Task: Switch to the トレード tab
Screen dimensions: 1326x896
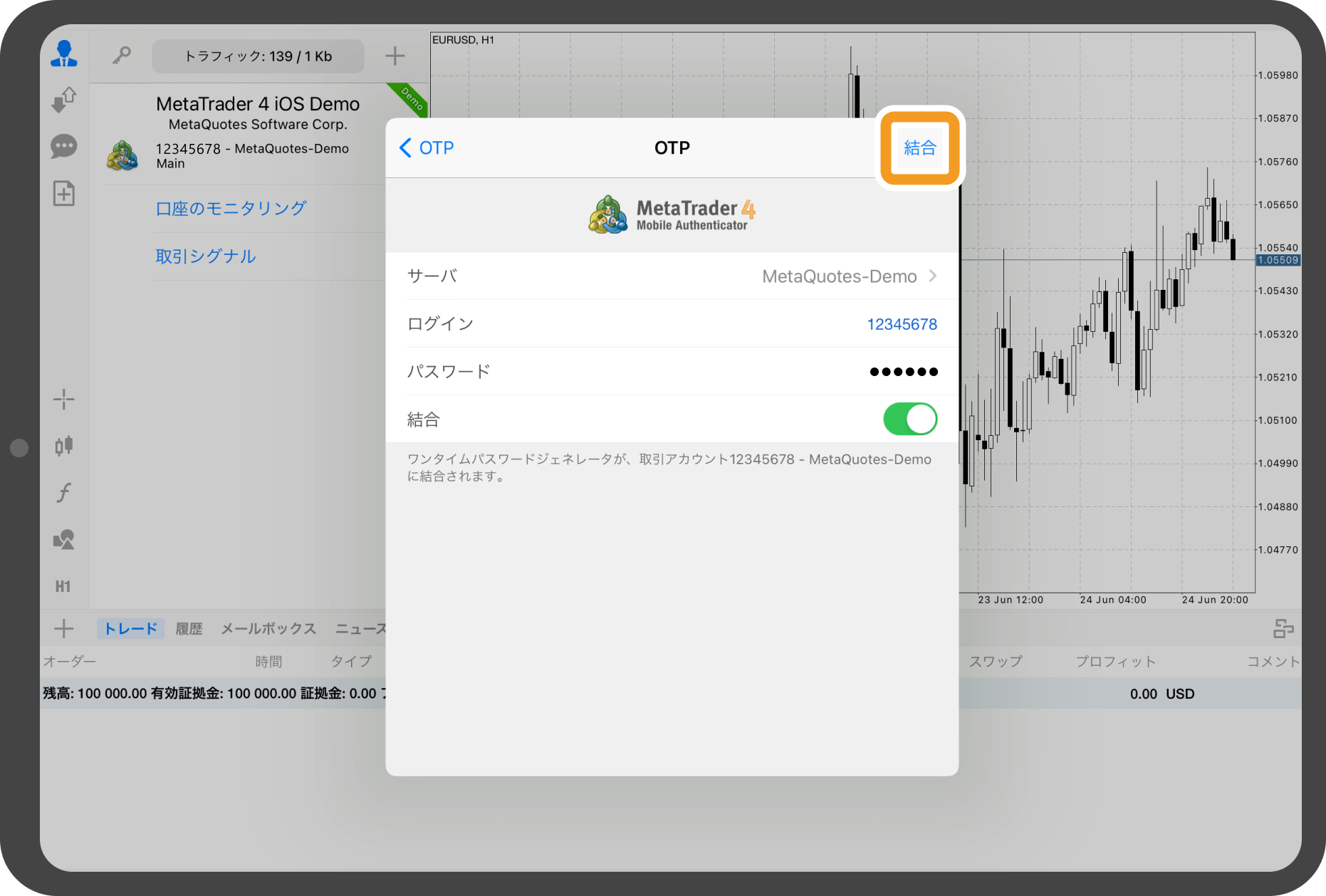Action: click(131, 628)
